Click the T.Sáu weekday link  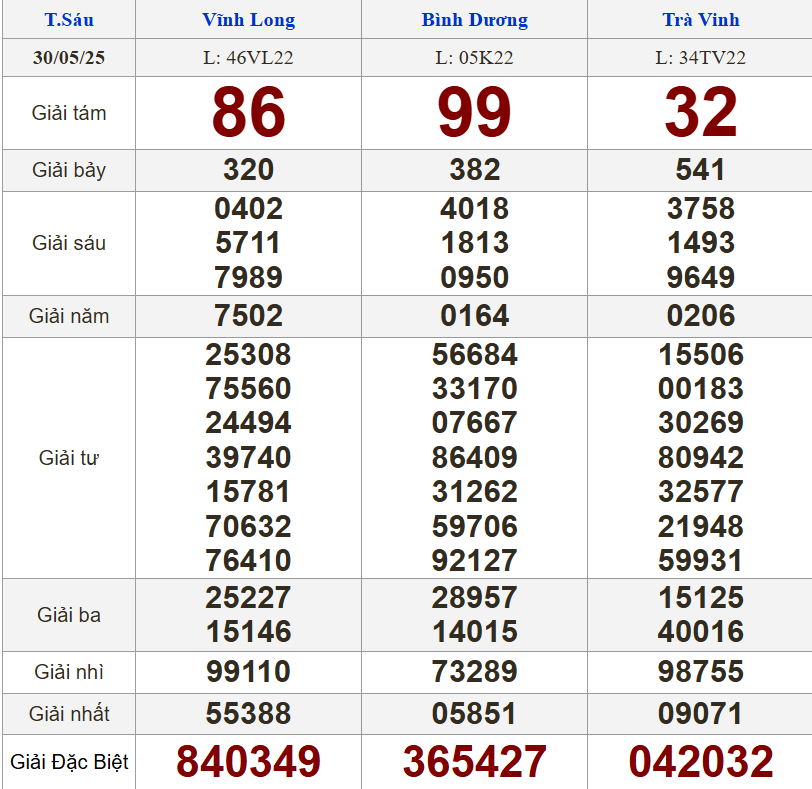point(68,20)
